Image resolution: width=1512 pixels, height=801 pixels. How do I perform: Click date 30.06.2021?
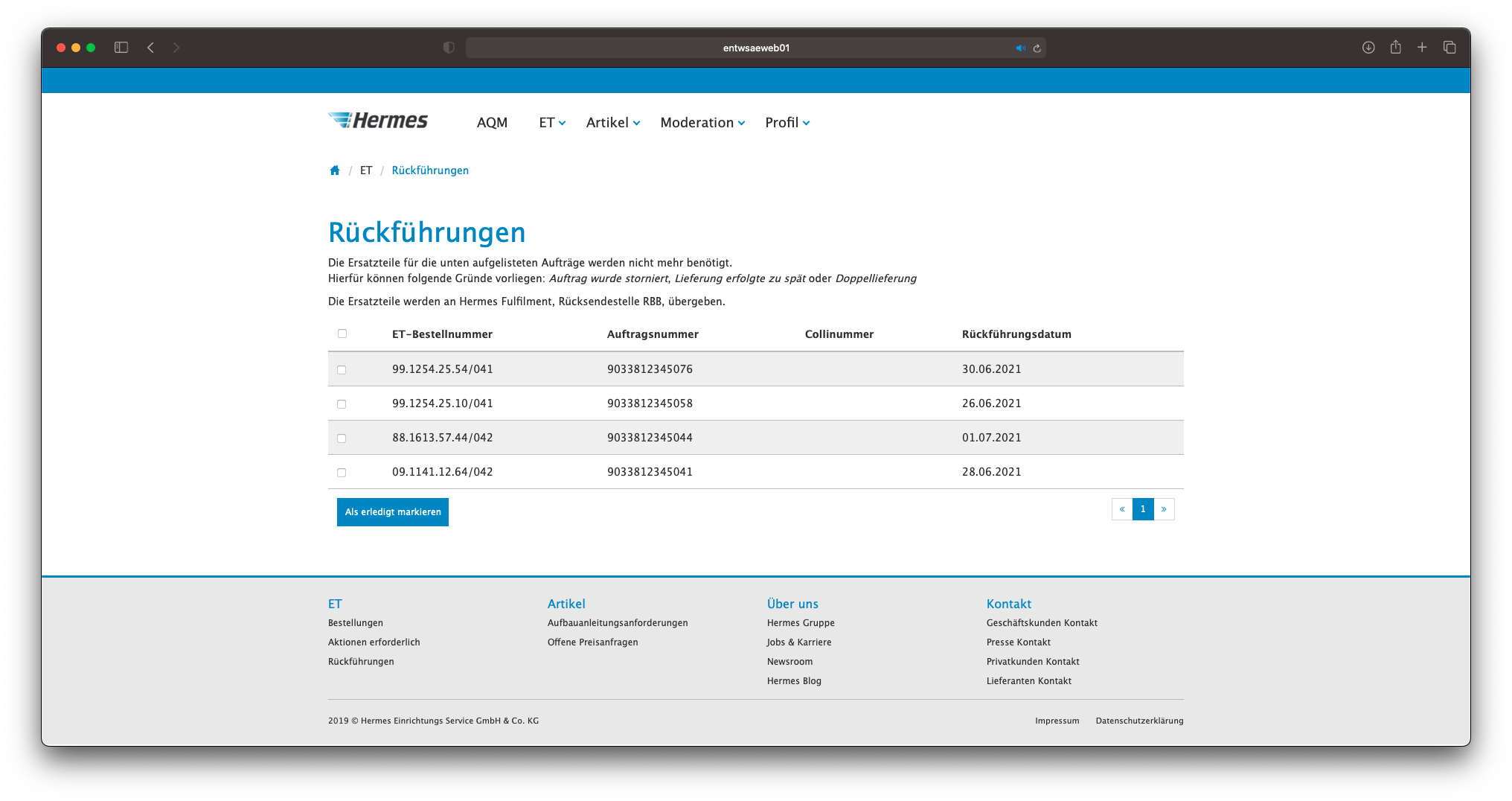click(x=991, y=369)
